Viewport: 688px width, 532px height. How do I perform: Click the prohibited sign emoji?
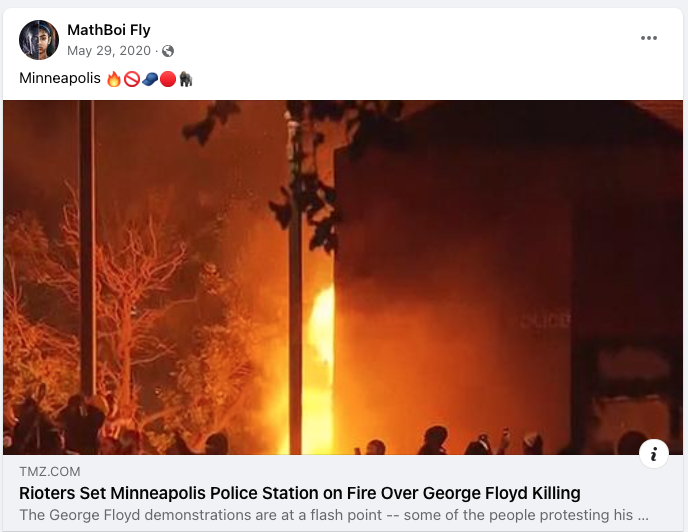pyautogui.click(x=132, y=79)
